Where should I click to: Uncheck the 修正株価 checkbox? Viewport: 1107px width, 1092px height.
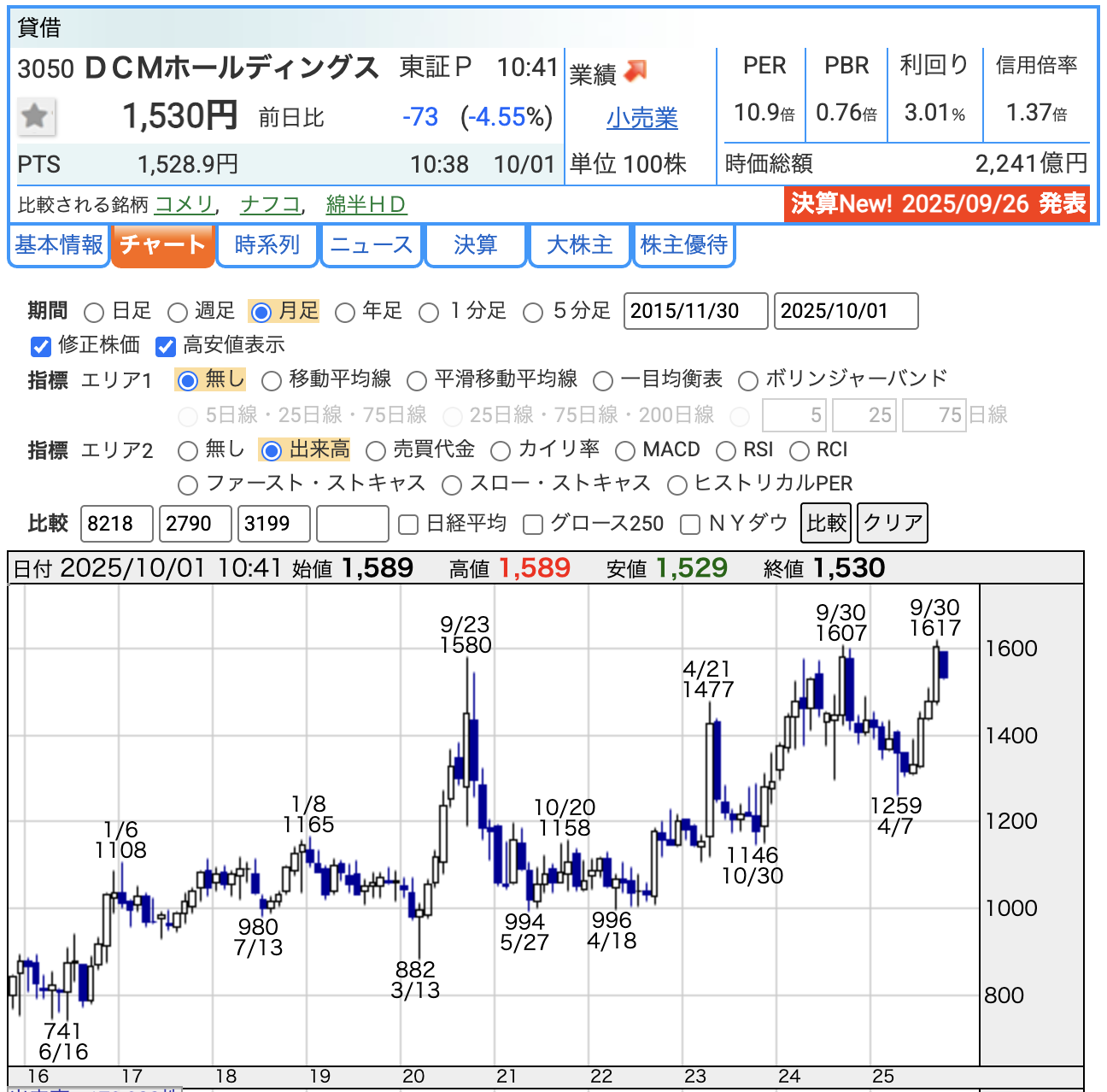point(40,346)
